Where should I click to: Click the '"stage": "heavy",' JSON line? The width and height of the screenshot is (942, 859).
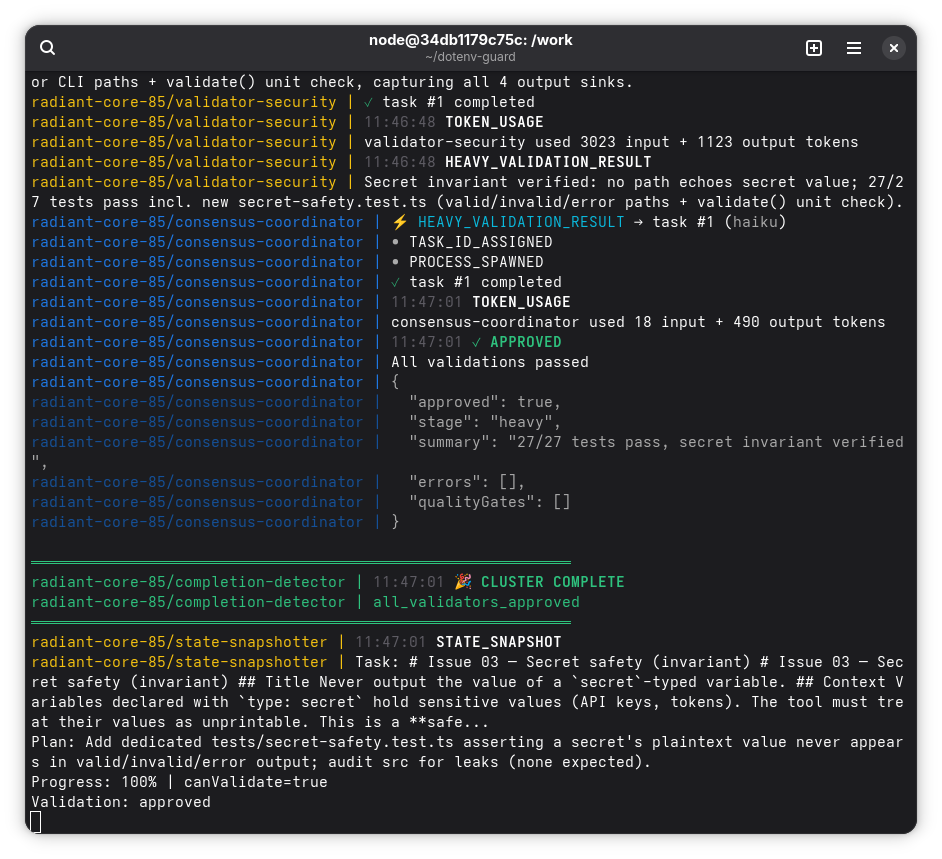485,422
